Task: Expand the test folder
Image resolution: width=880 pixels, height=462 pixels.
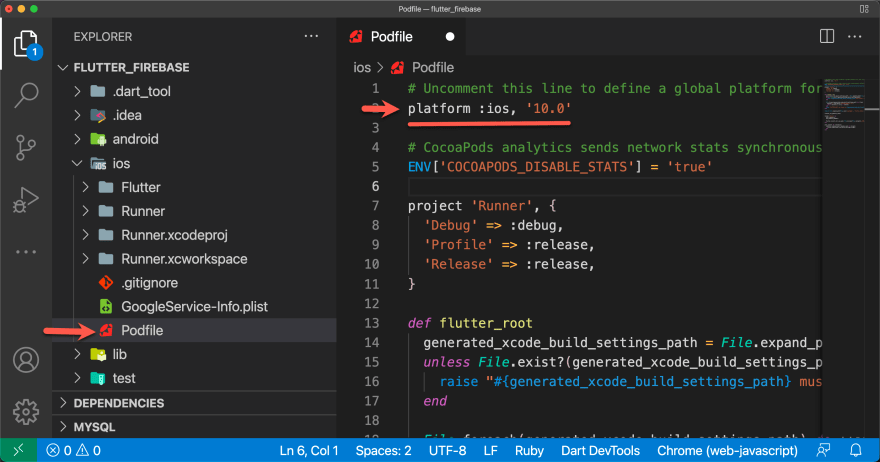Action: coord(77,378)
